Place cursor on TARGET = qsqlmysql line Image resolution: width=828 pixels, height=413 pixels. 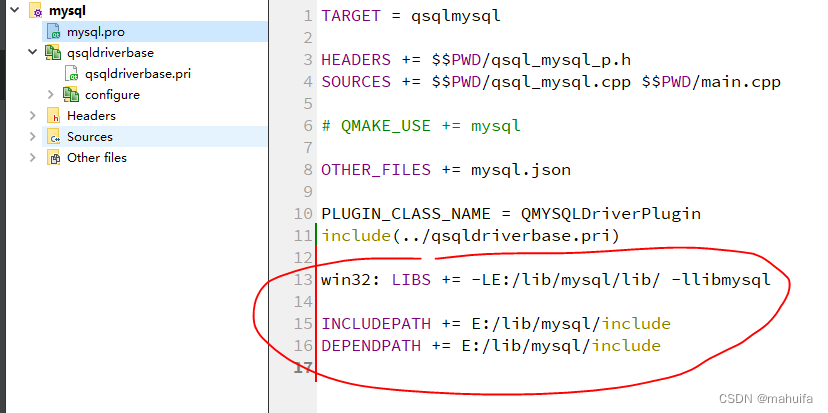click(411, 16)
